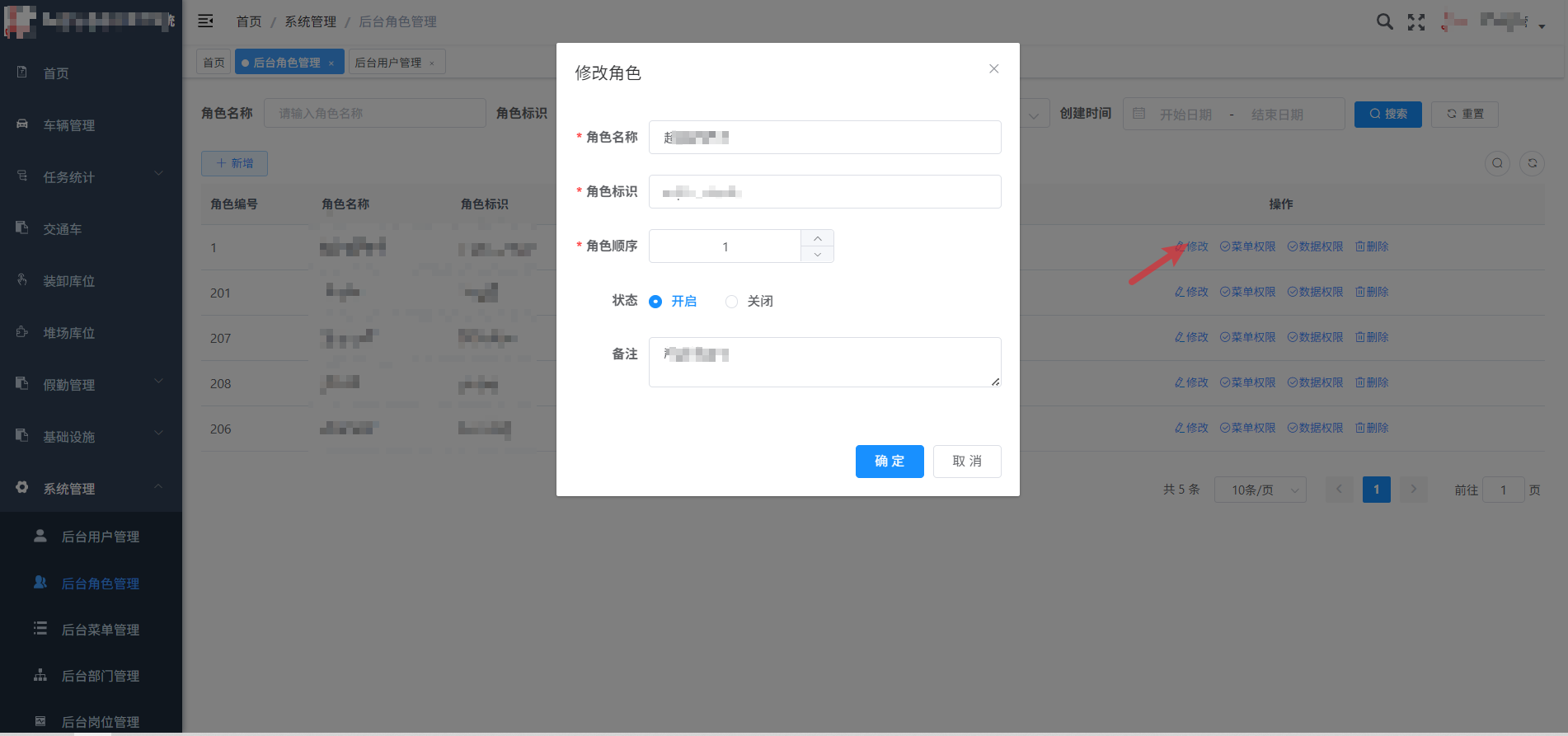Click 菜单权限 for role 1
1568x736 pixels.
(x=1247, y=246)
